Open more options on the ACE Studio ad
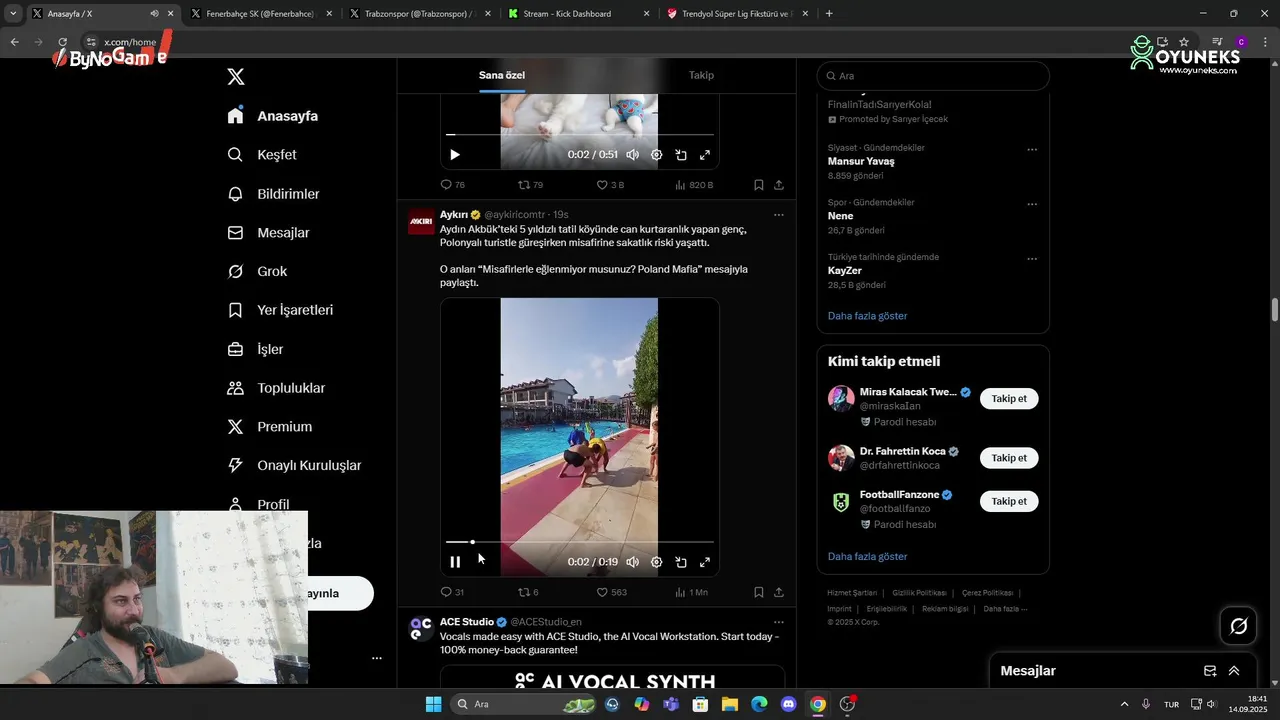1280x720 pixels. point(779,622)
